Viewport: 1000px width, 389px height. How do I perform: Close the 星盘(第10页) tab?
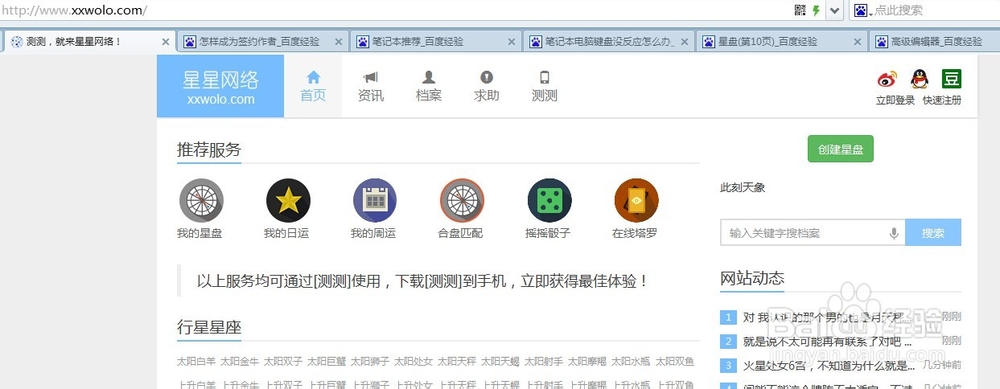tap(858, 42)
